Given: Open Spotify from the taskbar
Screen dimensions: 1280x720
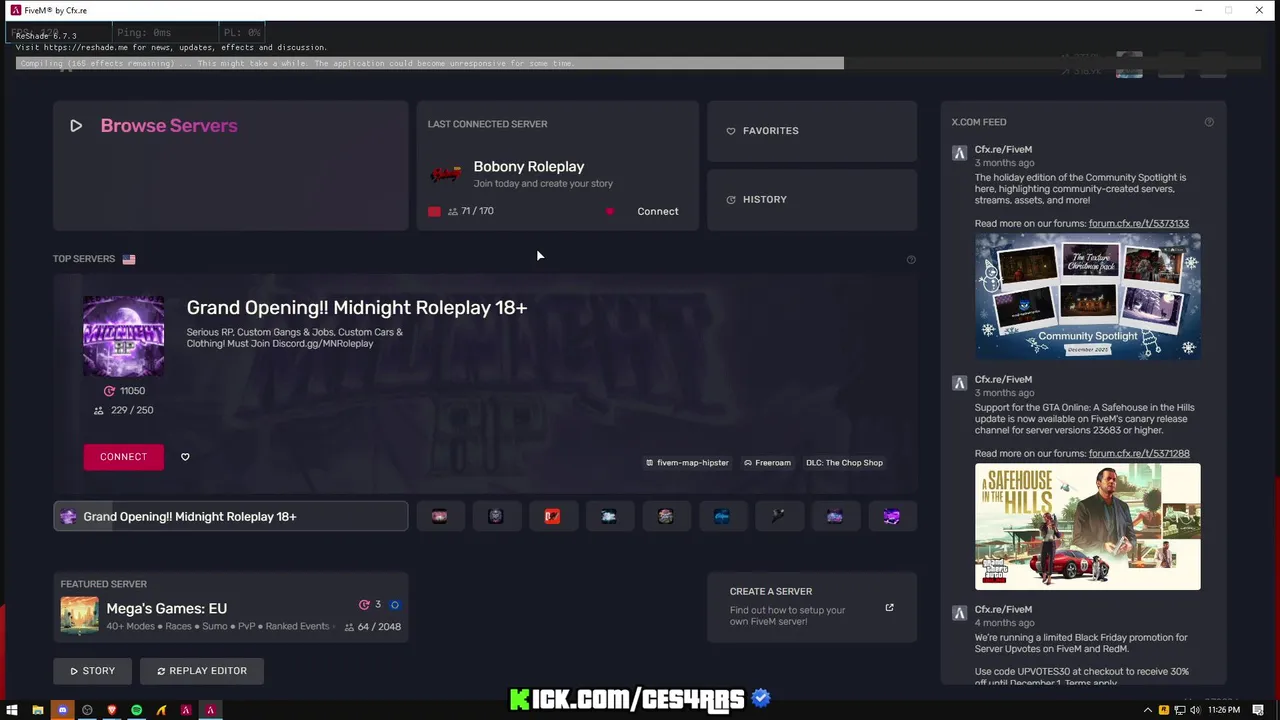Looking at the screenshot, I should (137, 710).
